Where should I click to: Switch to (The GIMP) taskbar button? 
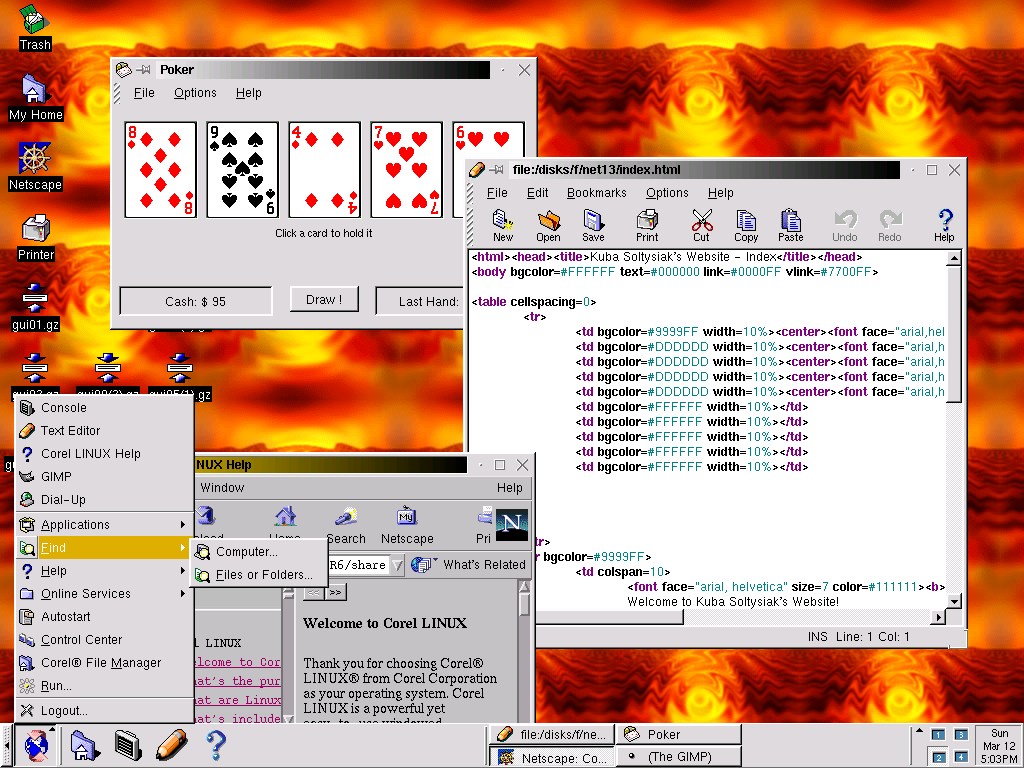pos(679,757)
